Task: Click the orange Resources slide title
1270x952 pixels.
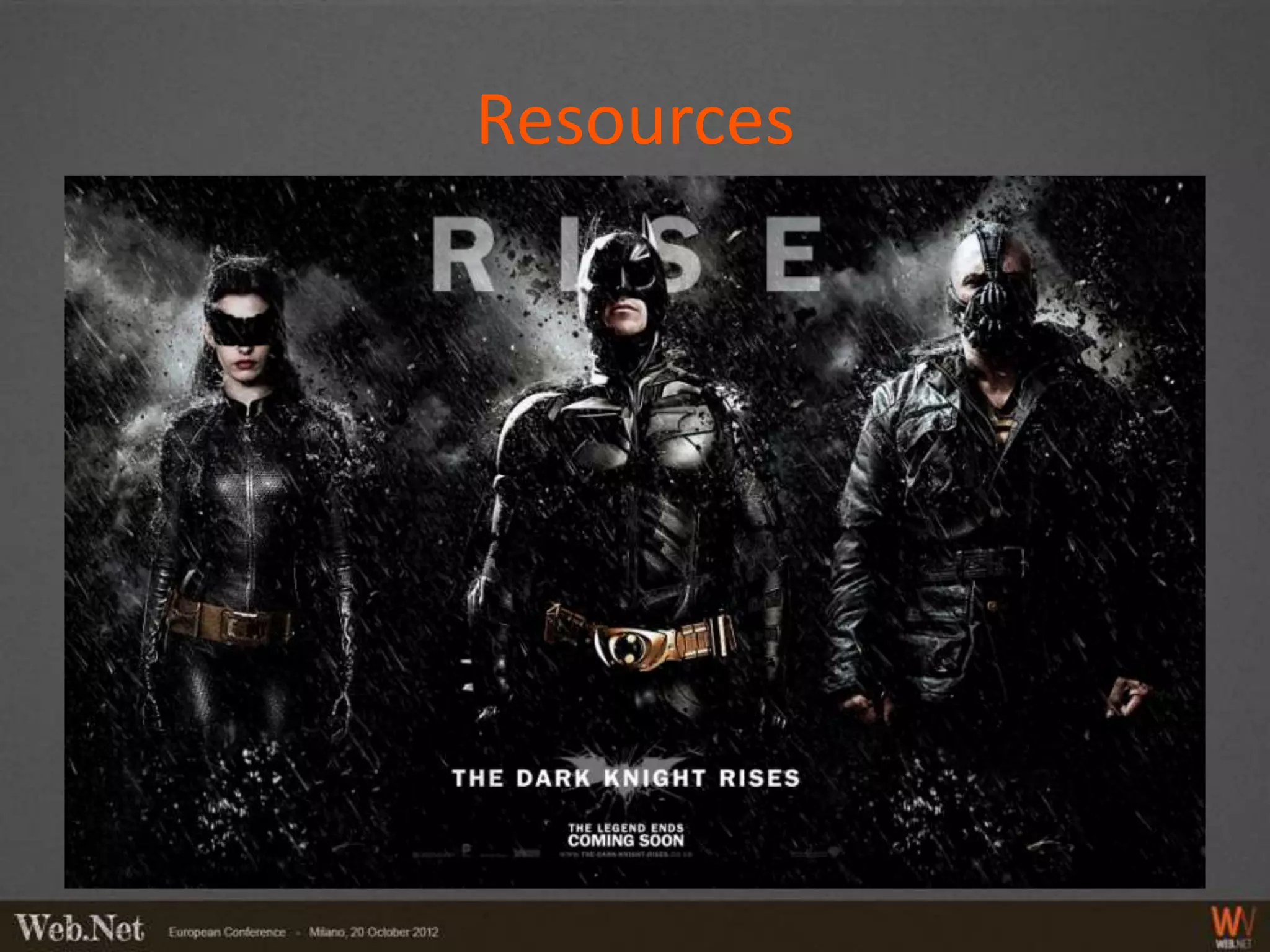Action: [x=635, y=121]
